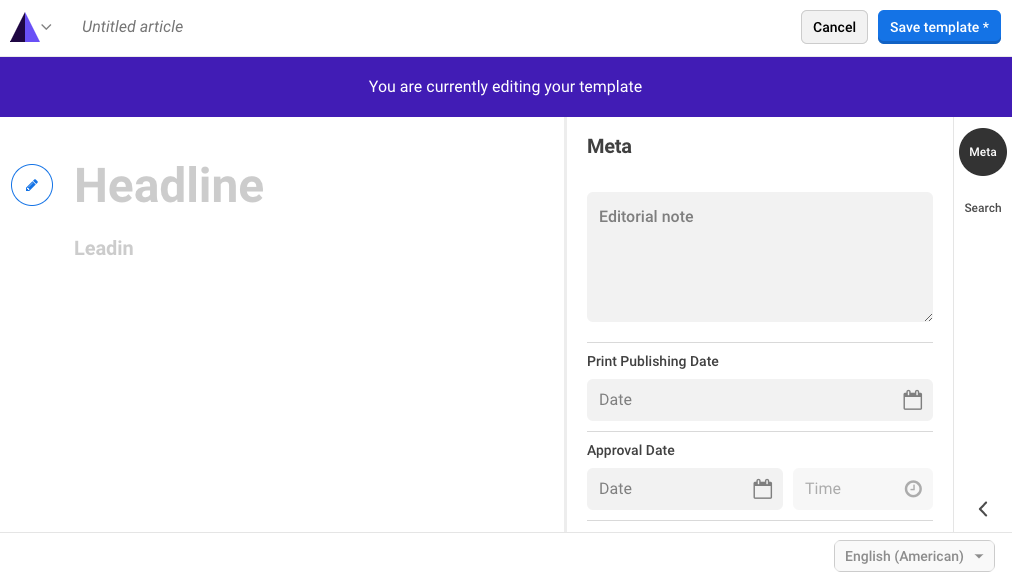Click the Approval Date date field
The height and width of the screenshot is (578, 1012).
668,489
